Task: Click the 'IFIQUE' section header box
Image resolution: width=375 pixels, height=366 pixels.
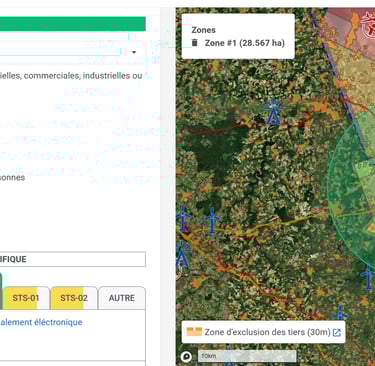Action: (73, 259)
